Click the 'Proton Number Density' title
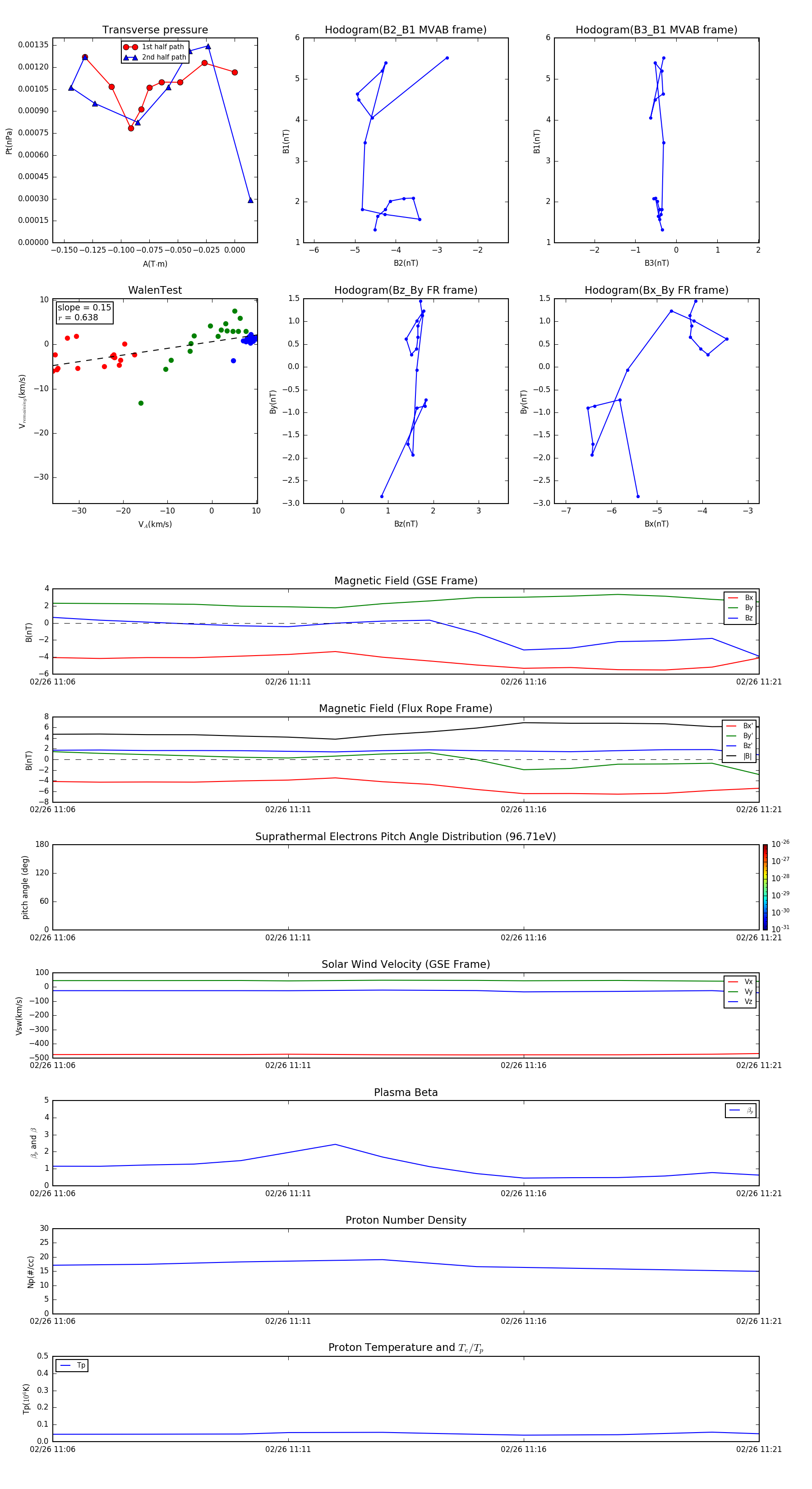 point(406,1221)
